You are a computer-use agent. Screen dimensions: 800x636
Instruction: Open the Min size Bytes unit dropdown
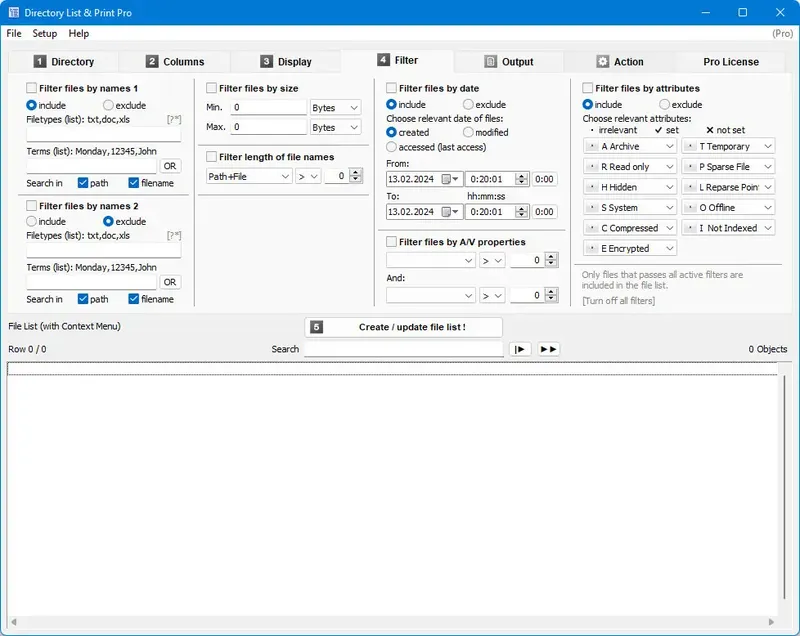pos(335,108)
